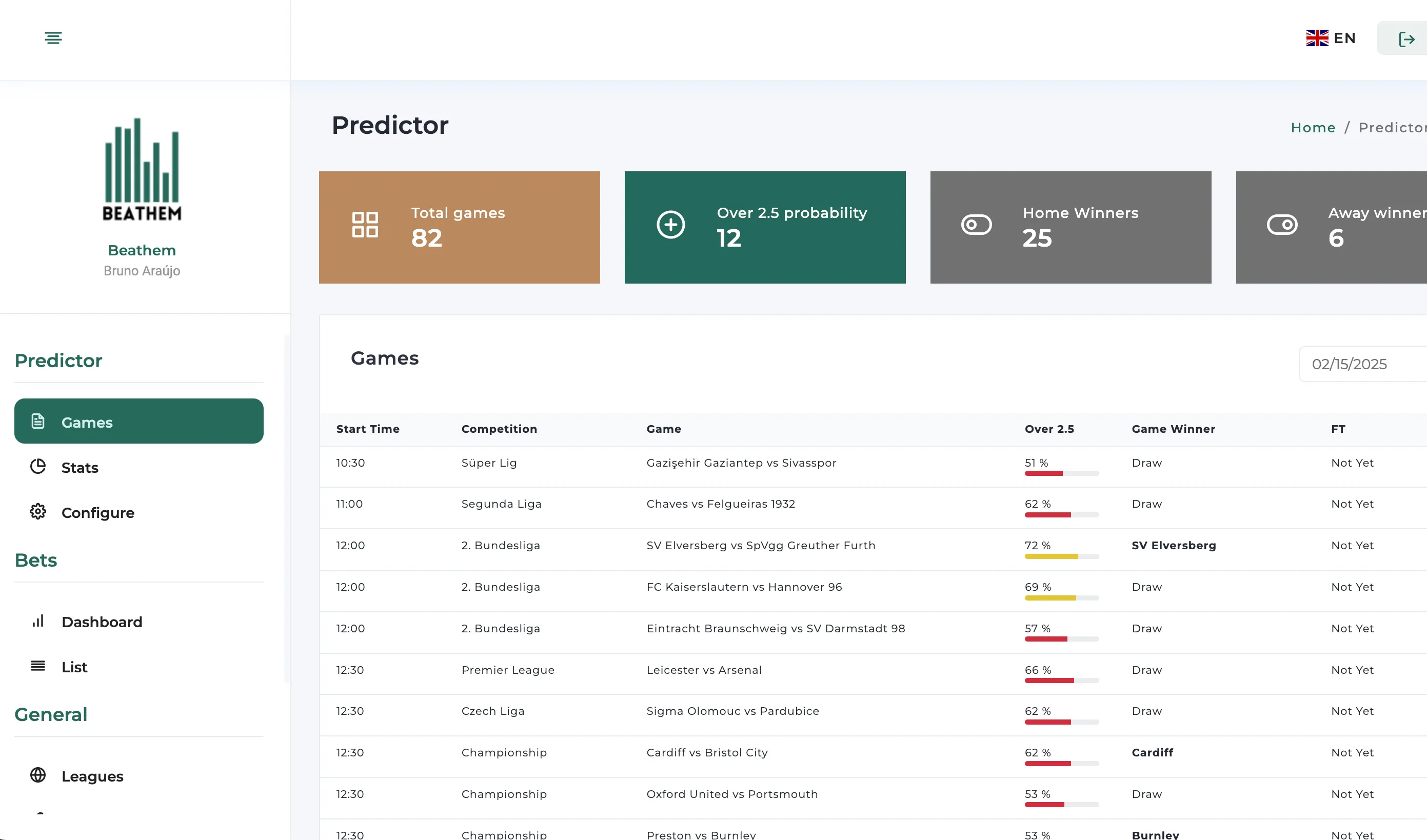The height and width of the screenshot is (840, 1427).
Task: Click the Configure gear icon
Action: (38, 512)
